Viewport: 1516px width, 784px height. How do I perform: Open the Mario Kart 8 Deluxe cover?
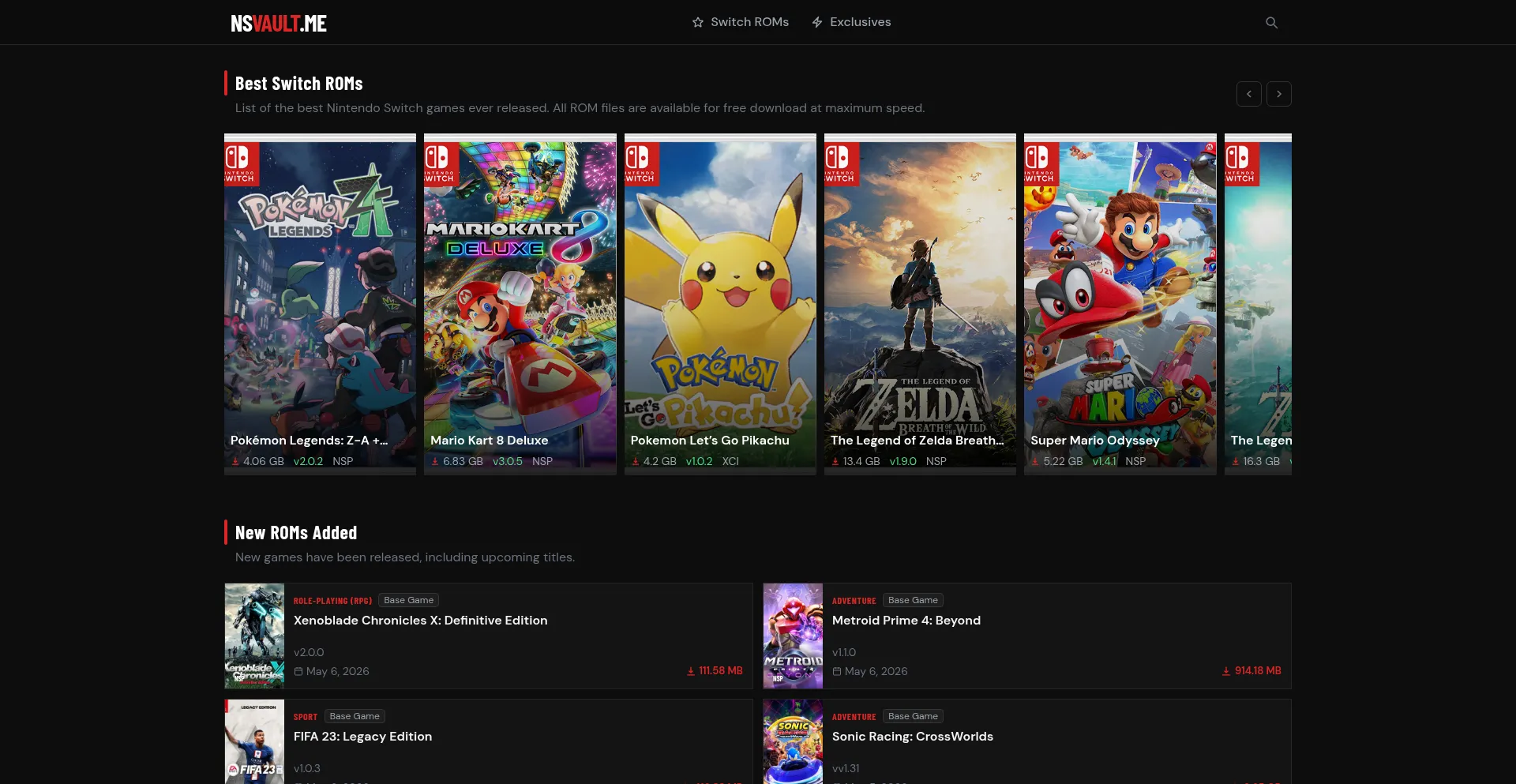(x=520, y=304)
